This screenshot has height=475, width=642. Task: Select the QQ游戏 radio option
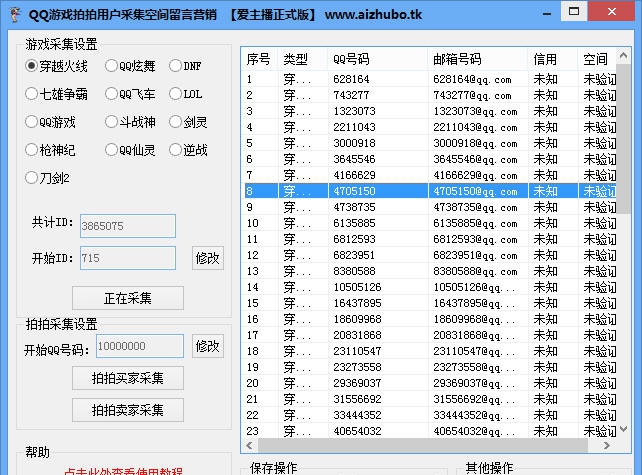(50, 122)
